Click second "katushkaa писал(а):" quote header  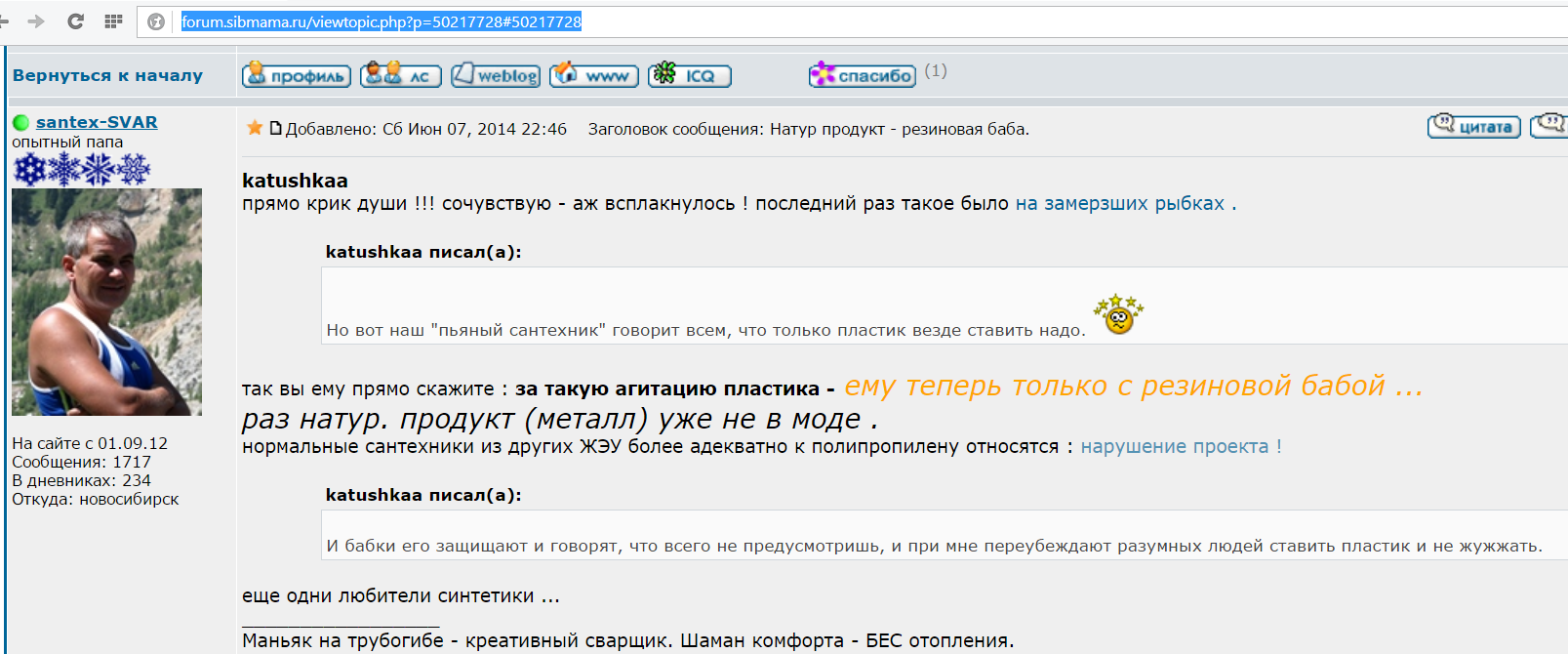point(423,495)
